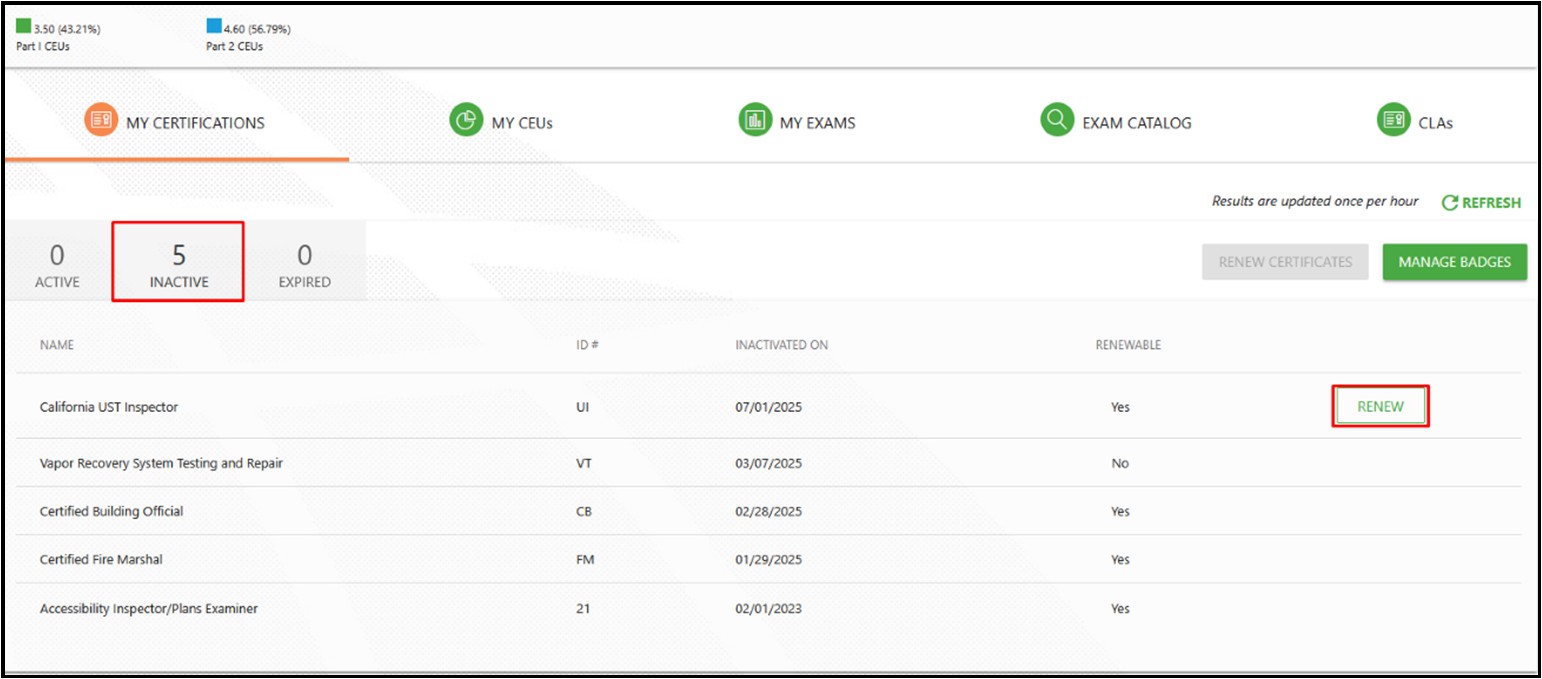Go to the MY EXAMS tab

pyautogui.click(x=797, y=122)
